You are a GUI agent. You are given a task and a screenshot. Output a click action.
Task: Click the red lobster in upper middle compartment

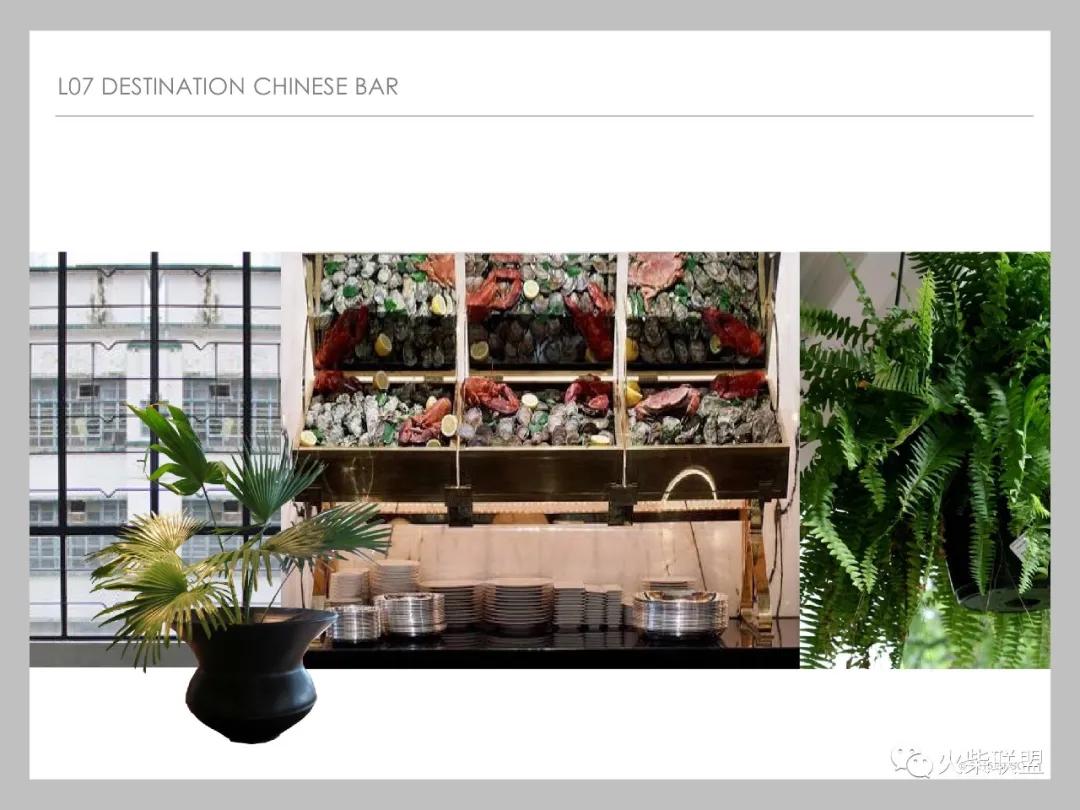pyautogui.click(x=492, y=291)
